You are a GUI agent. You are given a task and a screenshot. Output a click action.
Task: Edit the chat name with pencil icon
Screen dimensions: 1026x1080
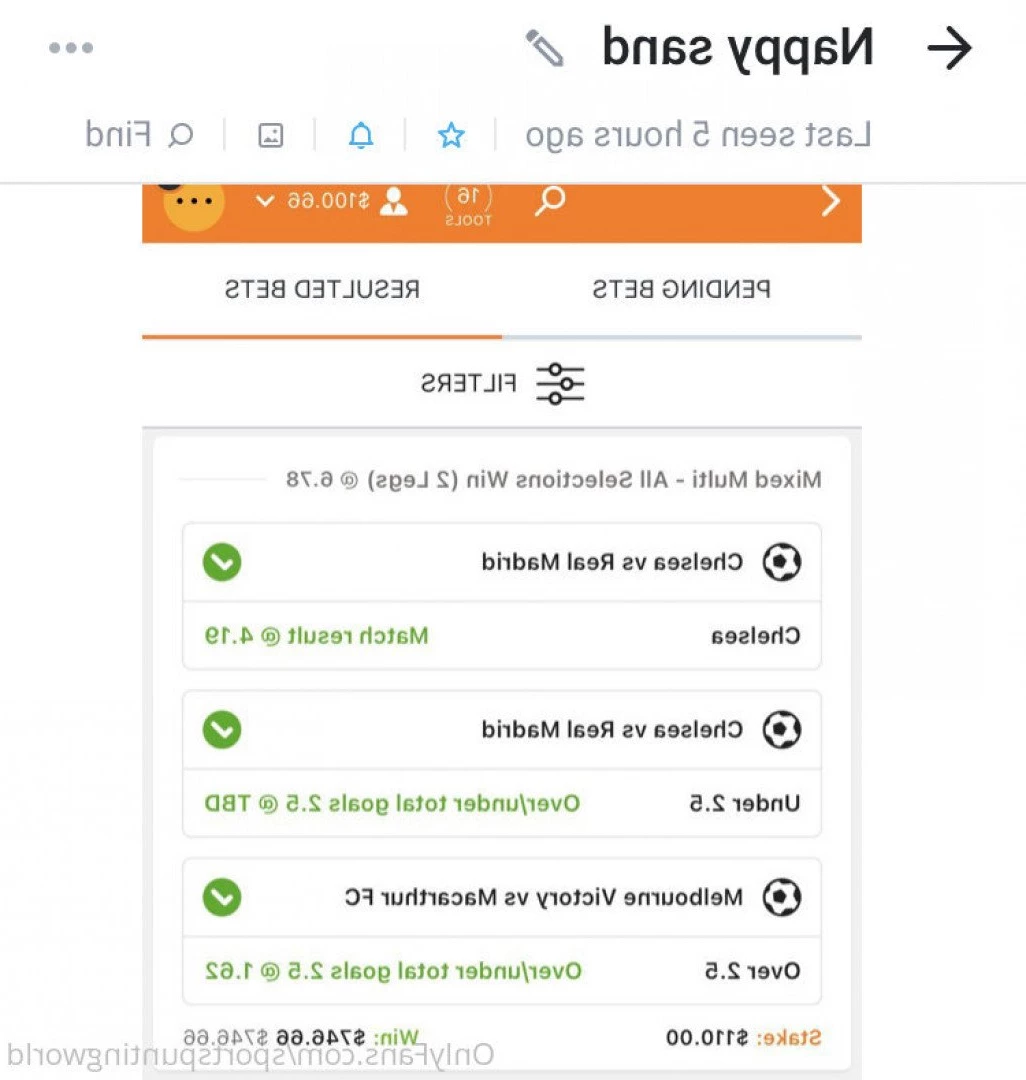tap(545, 48)
